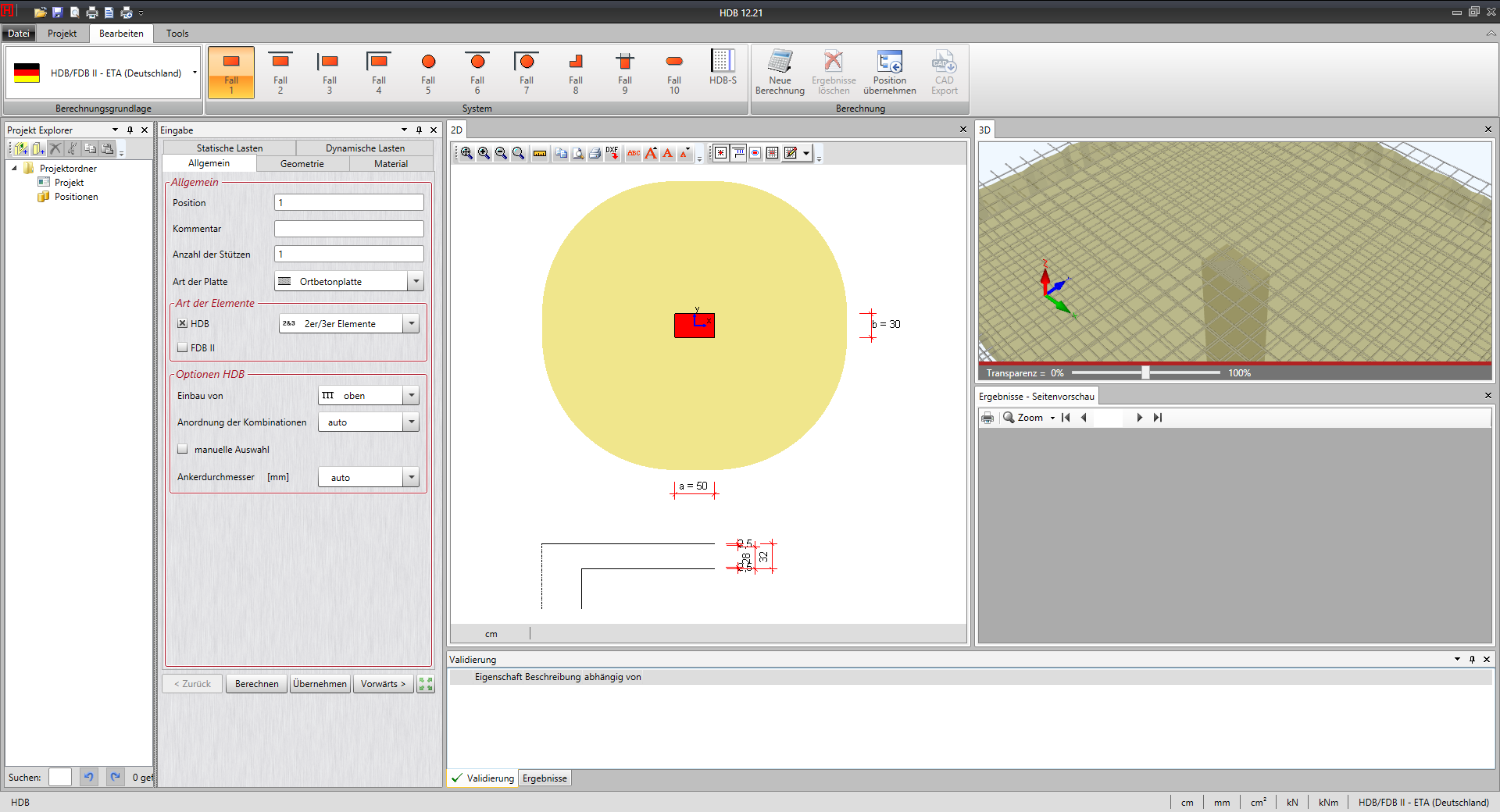Zoom in within 2D view toolbar
Image resolution: width=1500 pixels, height=812 pixels.
click(x=484, y=153)
